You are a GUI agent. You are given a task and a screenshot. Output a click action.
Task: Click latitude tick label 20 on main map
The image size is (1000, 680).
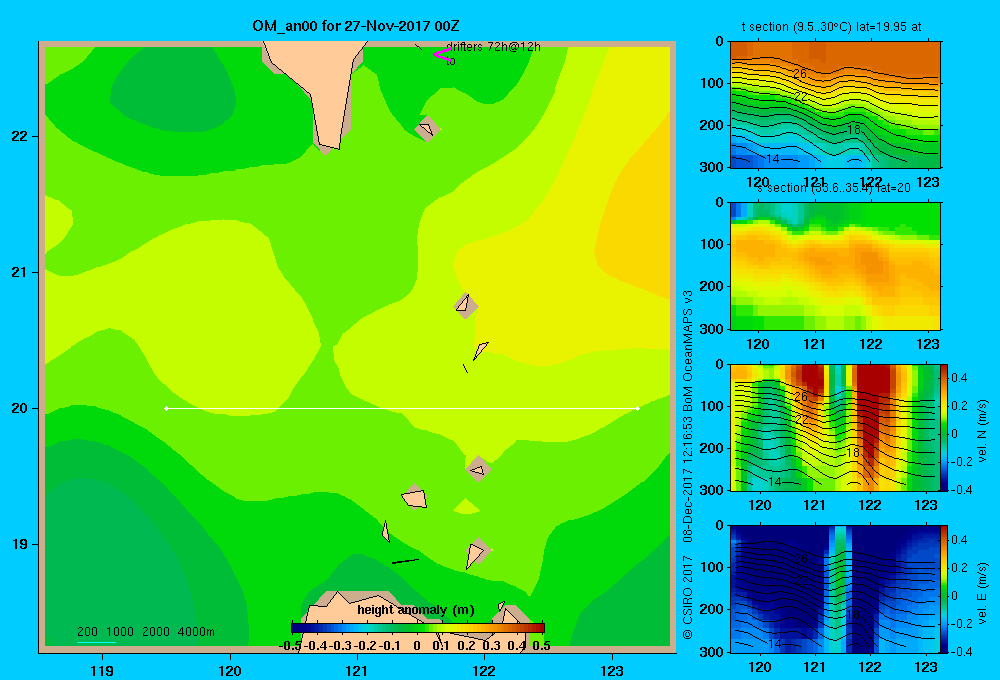[20, 408]
